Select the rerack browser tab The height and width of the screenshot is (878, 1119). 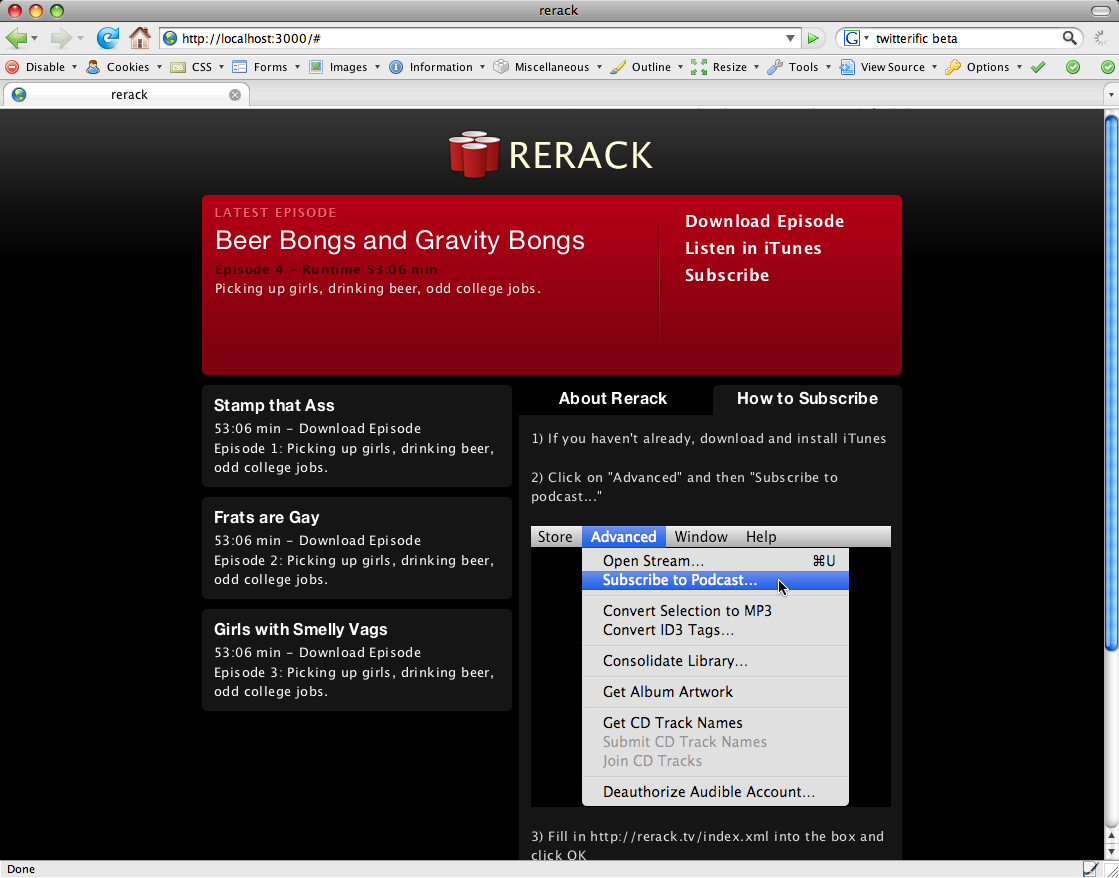(129, 94)
